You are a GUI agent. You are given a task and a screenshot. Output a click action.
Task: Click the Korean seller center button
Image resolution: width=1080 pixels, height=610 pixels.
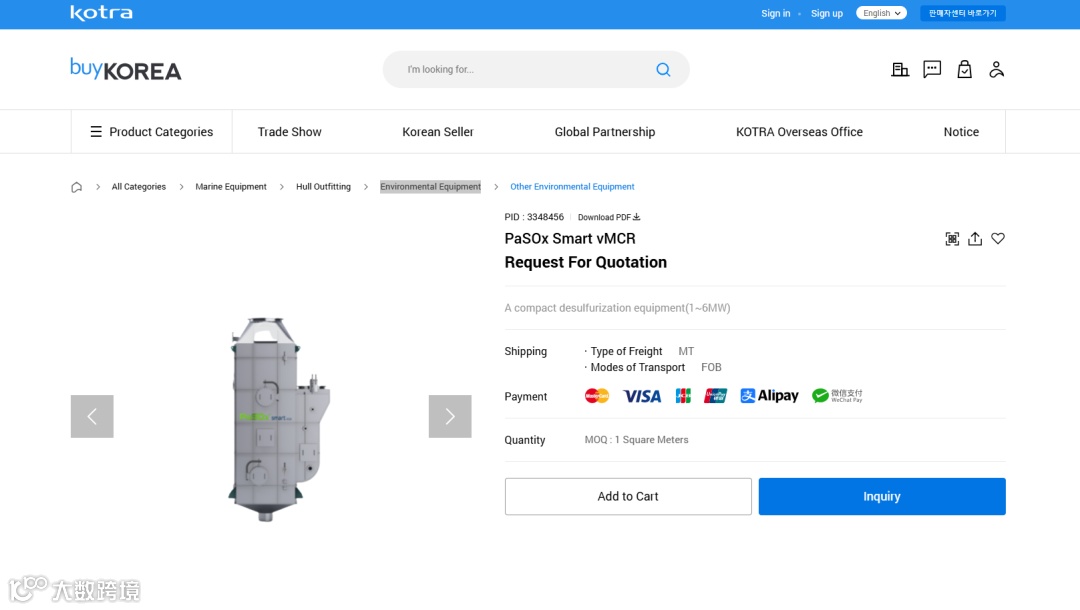(x=963, y=13)
